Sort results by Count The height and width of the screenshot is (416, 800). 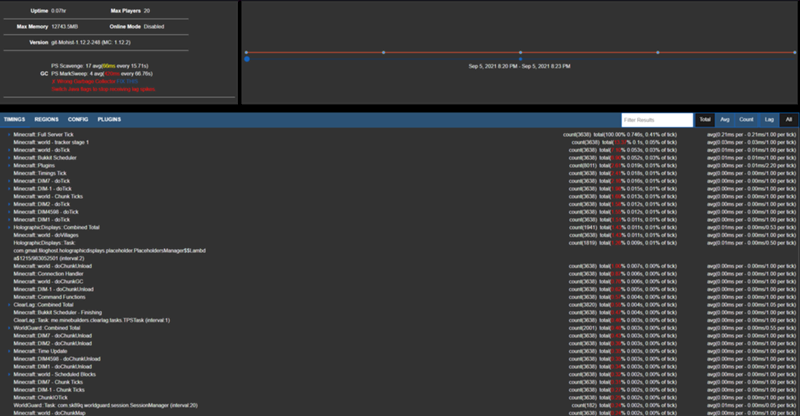tap(746, 119)
